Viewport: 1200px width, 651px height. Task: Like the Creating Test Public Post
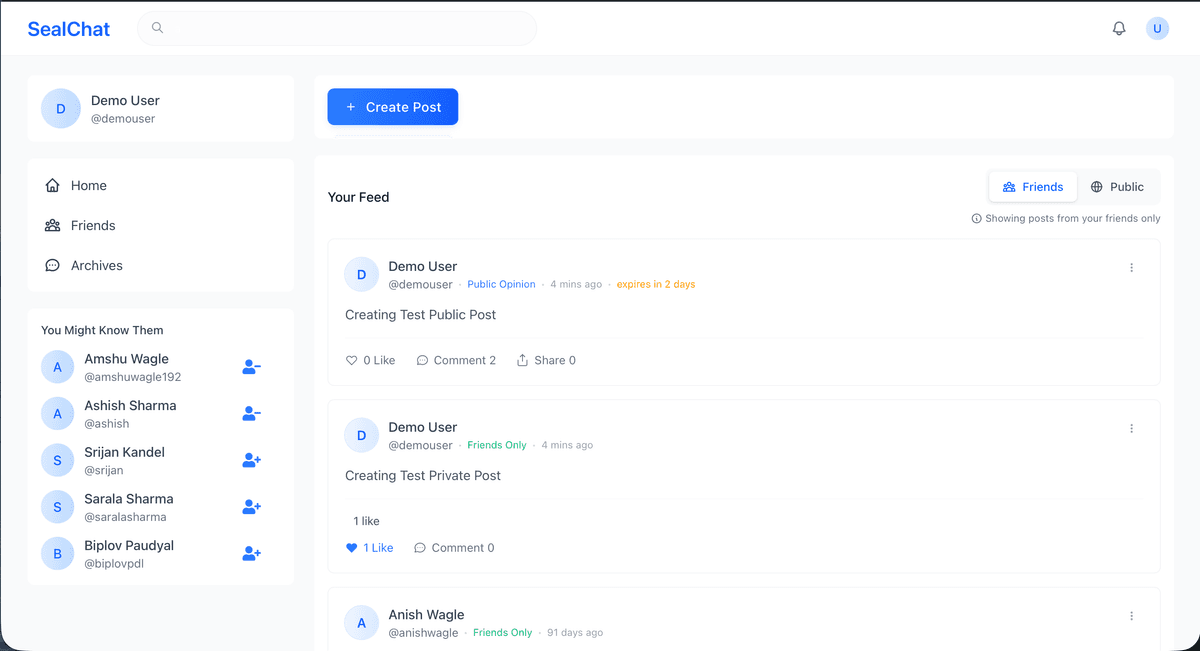tap(370, 360)
